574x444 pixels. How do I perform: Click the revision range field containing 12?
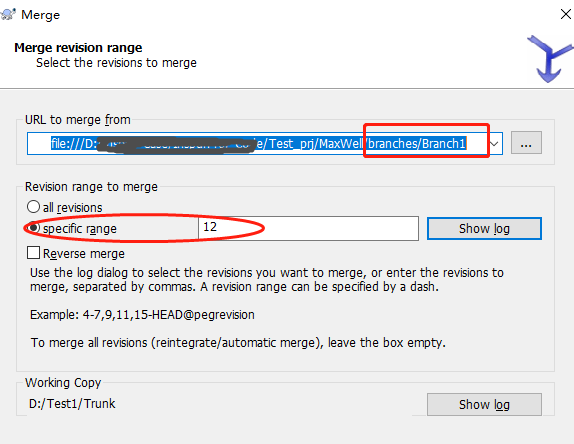tap(308, 228)
